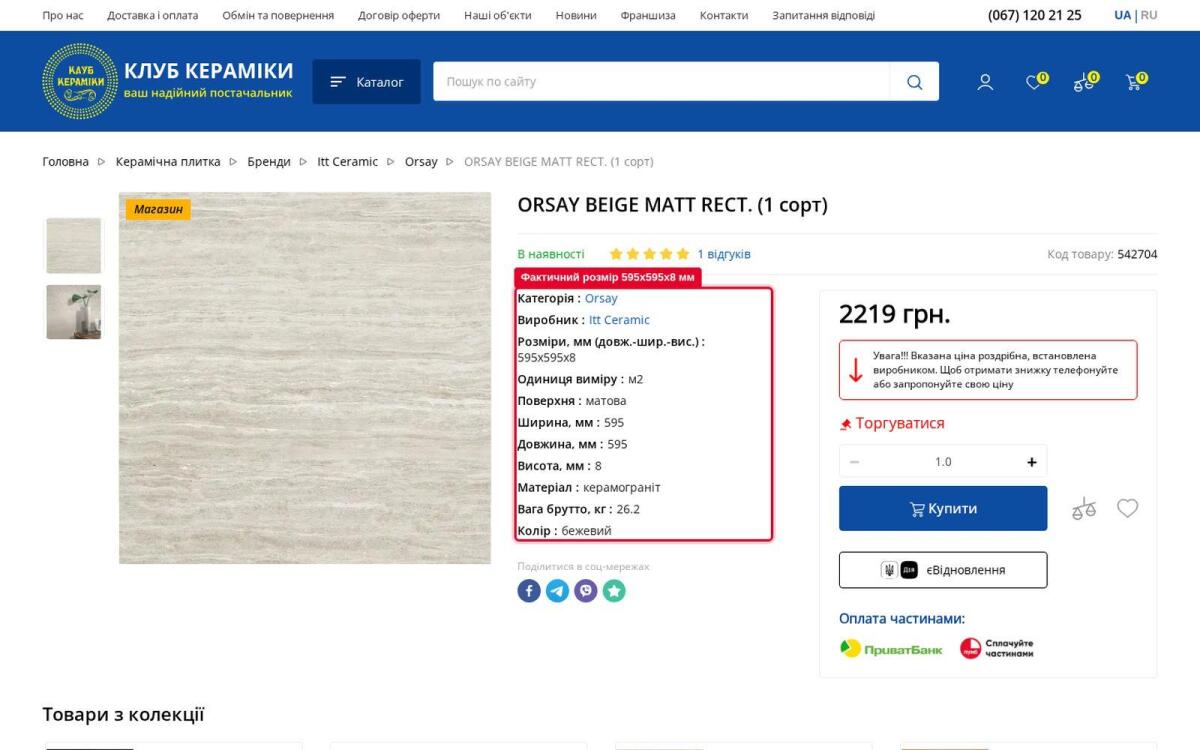Viewport: 1200px width, 750px height.
Task: Select the first tile texture thumbnail
Action: pyautogui.click(x=73, y=245)
